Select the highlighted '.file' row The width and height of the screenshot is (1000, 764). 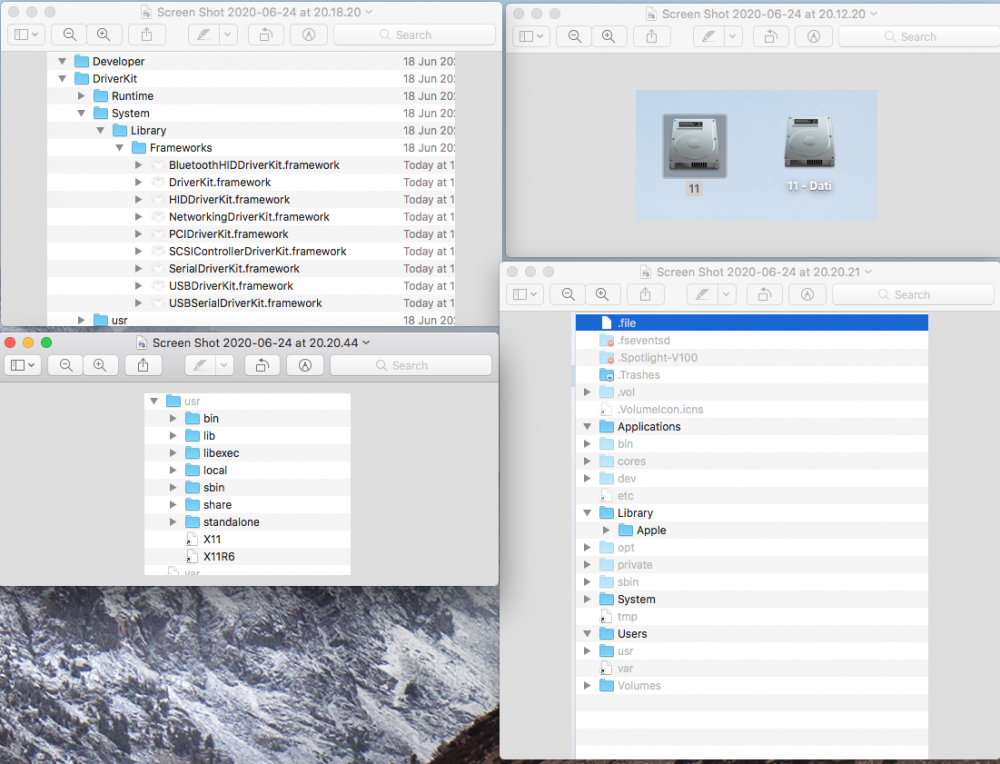tap(751, 323)
